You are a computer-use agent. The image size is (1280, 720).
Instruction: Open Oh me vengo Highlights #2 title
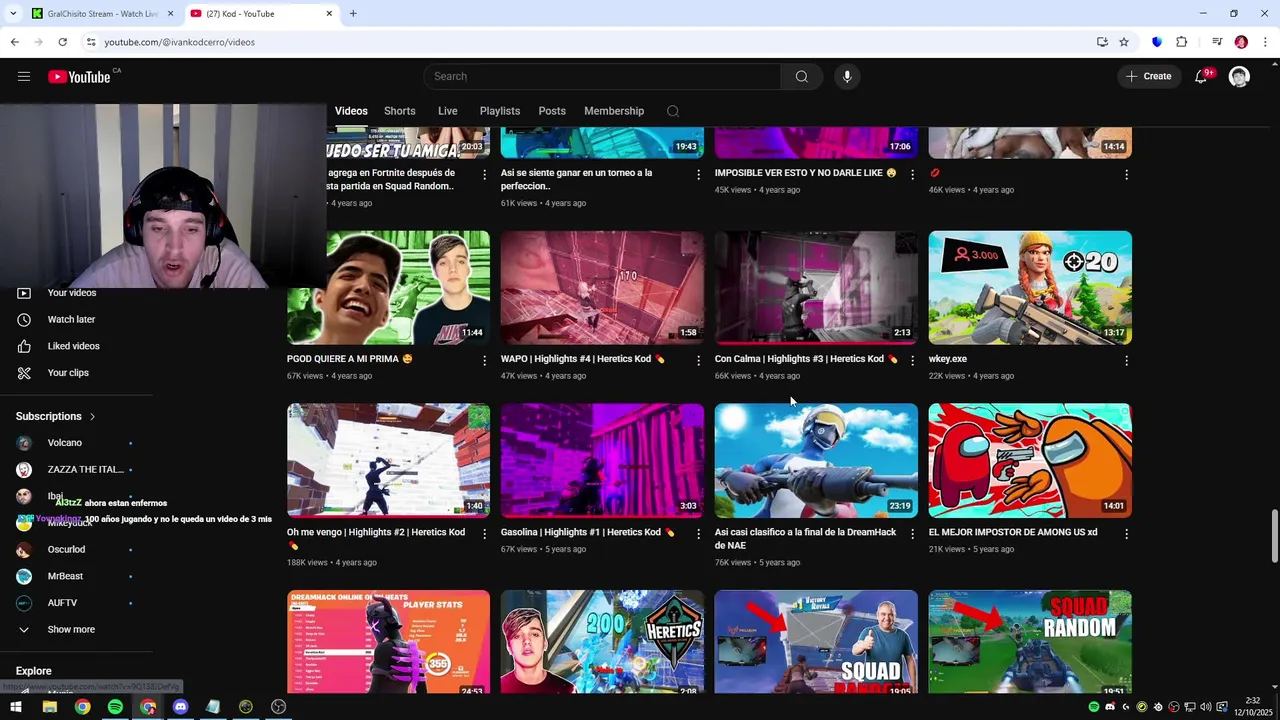coord(376,538)
